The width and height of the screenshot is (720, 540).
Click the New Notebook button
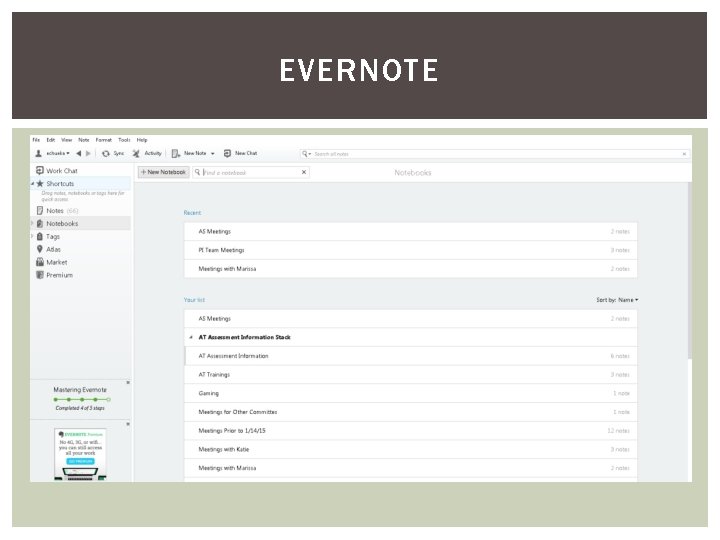click(163, 172)
